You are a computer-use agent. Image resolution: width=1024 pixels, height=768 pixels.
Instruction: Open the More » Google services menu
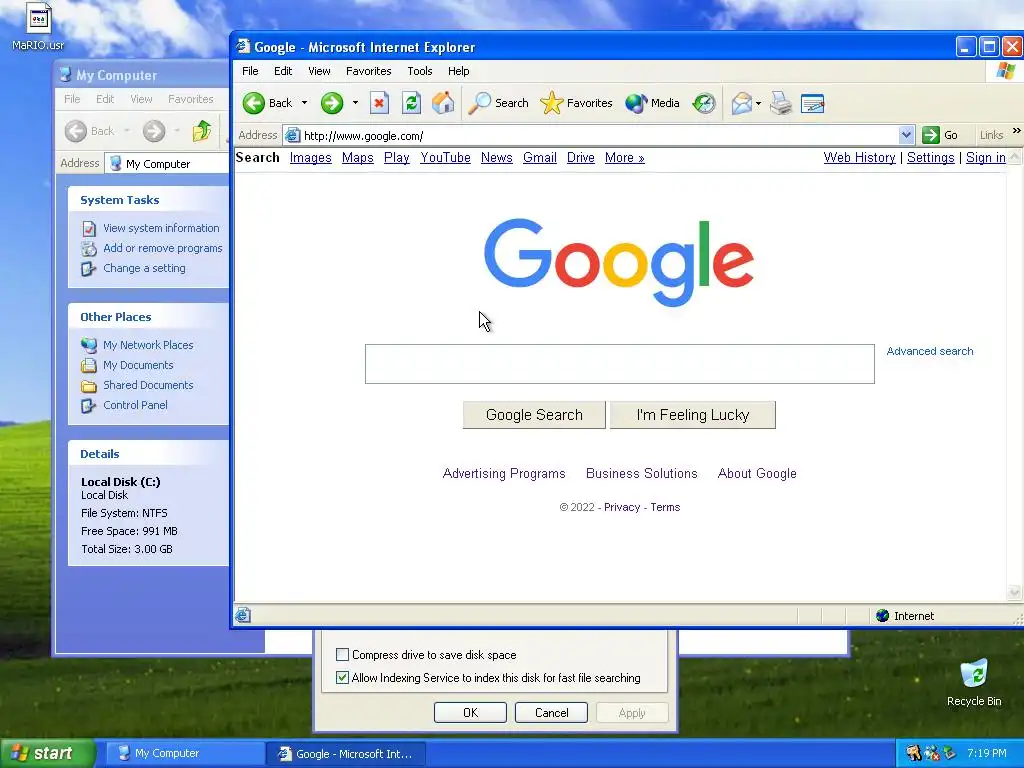click(x=624, y=157)
